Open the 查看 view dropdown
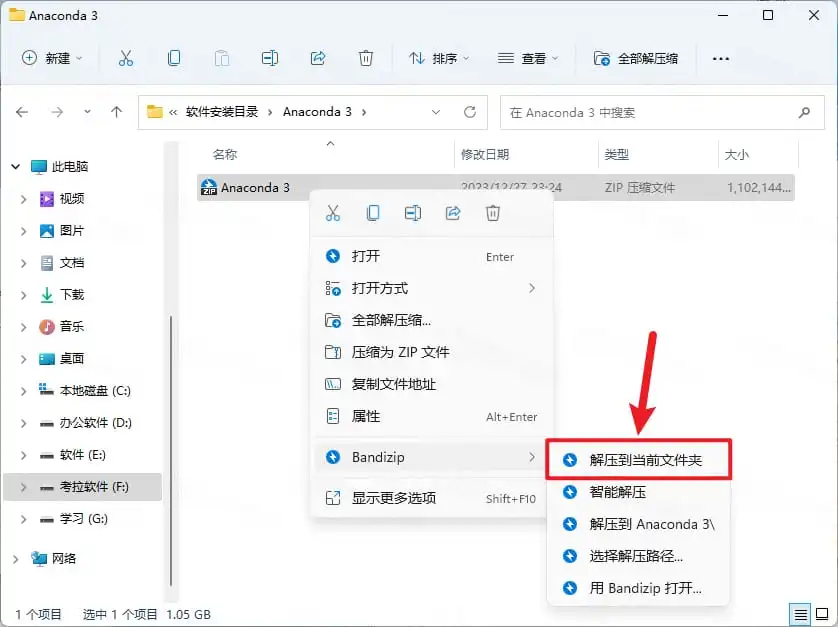Screen dimensions: 838x627 coord(527,58)
